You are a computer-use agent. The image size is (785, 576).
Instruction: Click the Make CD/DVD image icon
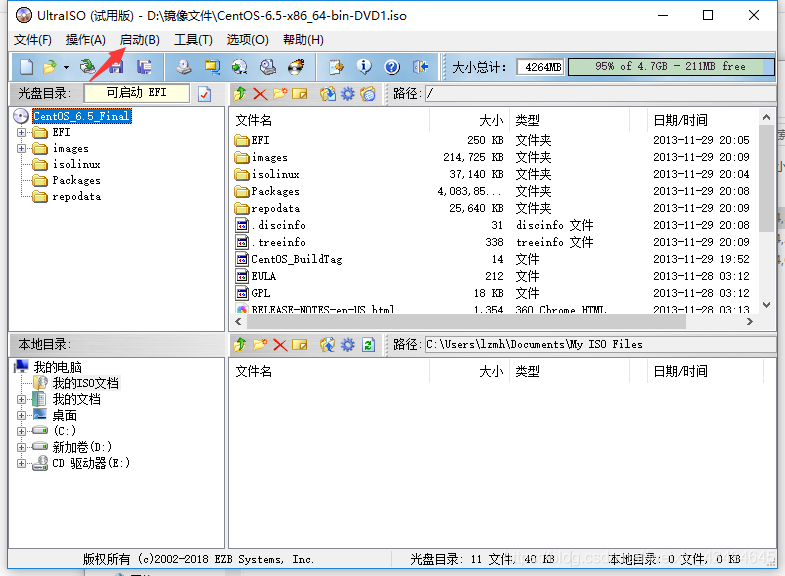184,67
